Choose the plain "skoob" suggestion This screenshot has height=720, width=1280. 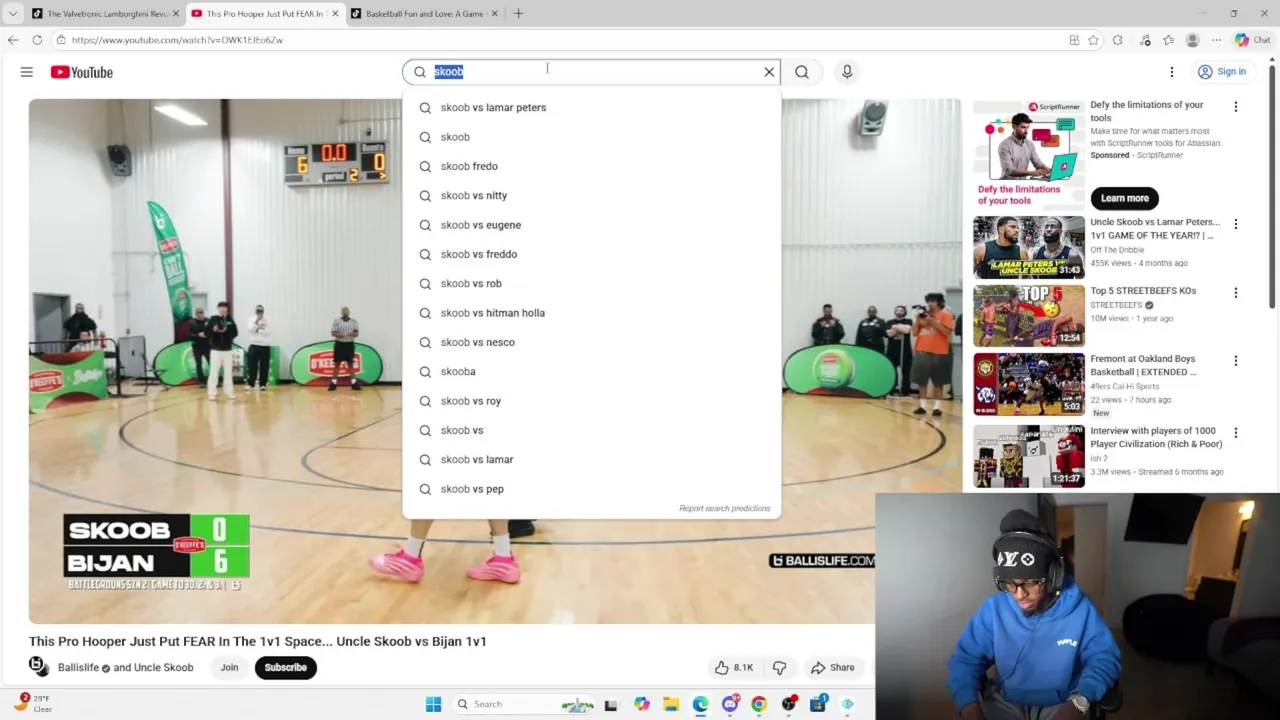592,137
